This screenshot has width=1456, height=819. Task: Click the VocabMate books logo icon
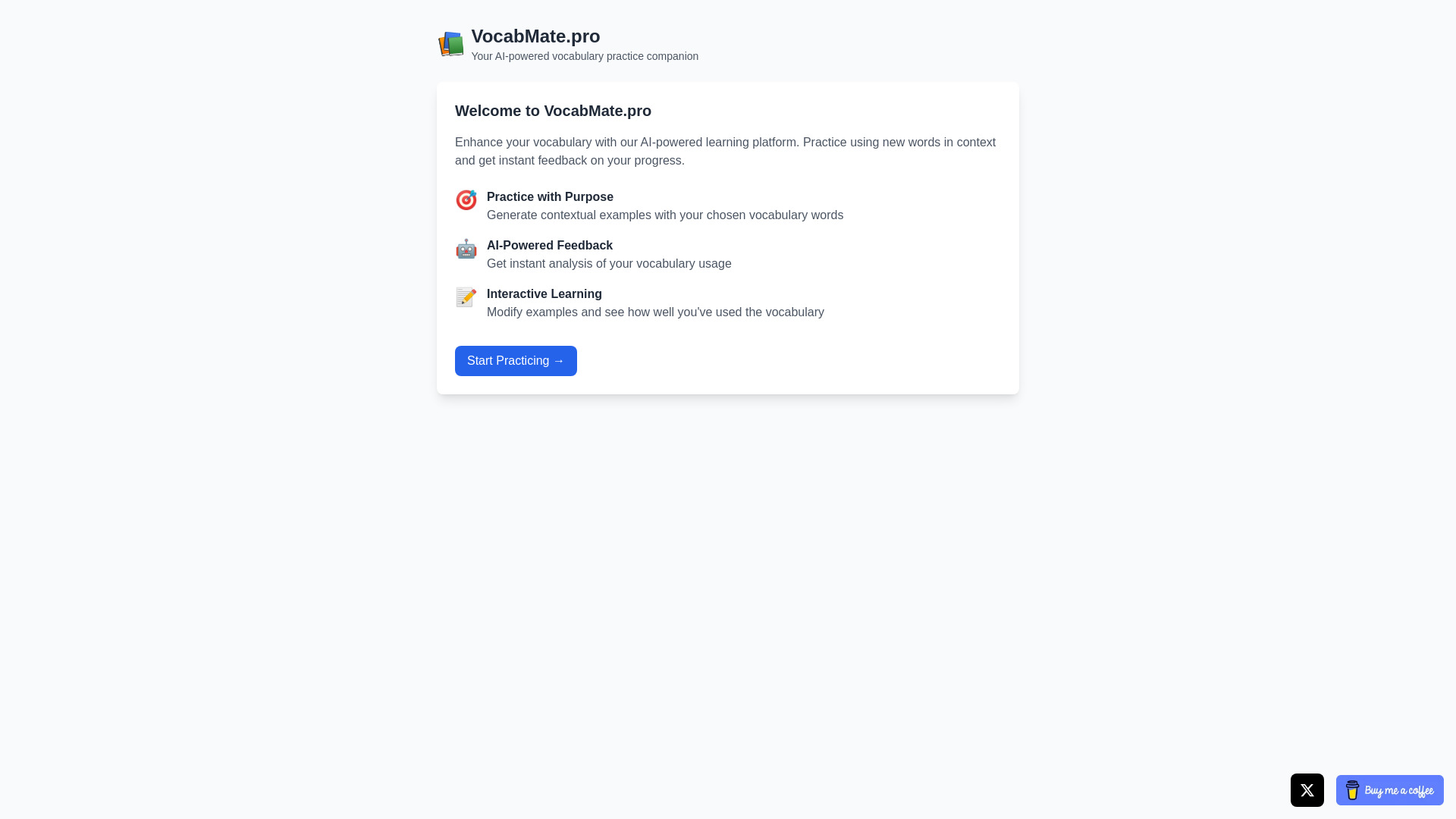pos(450,44)
